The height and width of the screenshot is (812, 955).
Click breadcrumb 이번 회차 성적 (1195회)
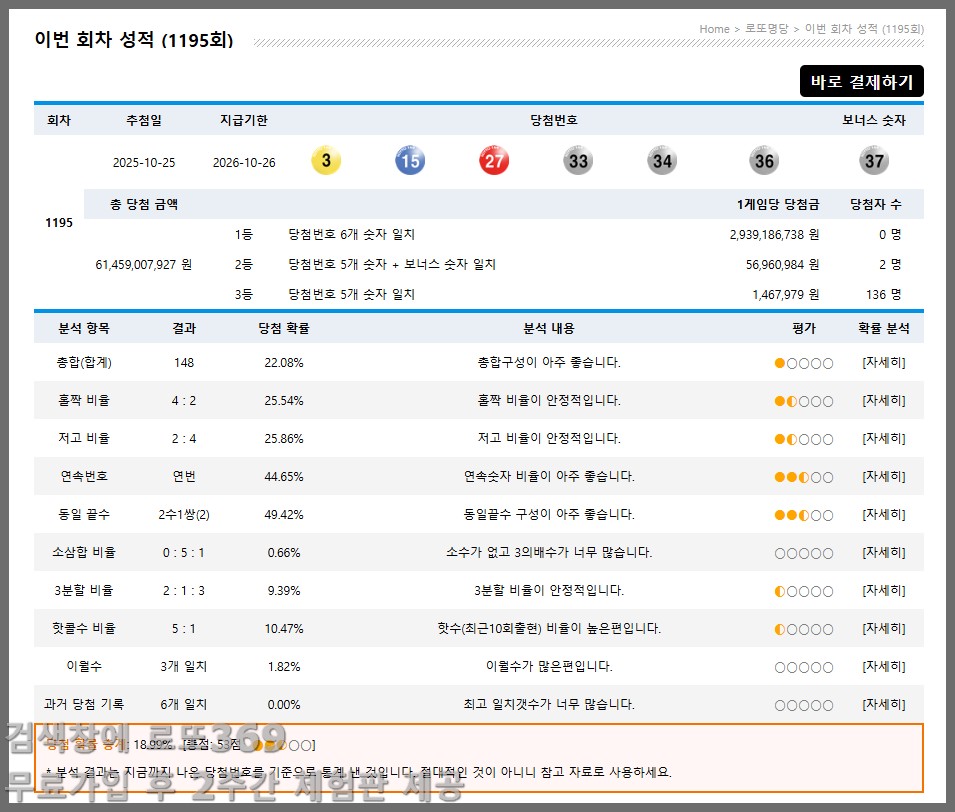tap(864, 29)
